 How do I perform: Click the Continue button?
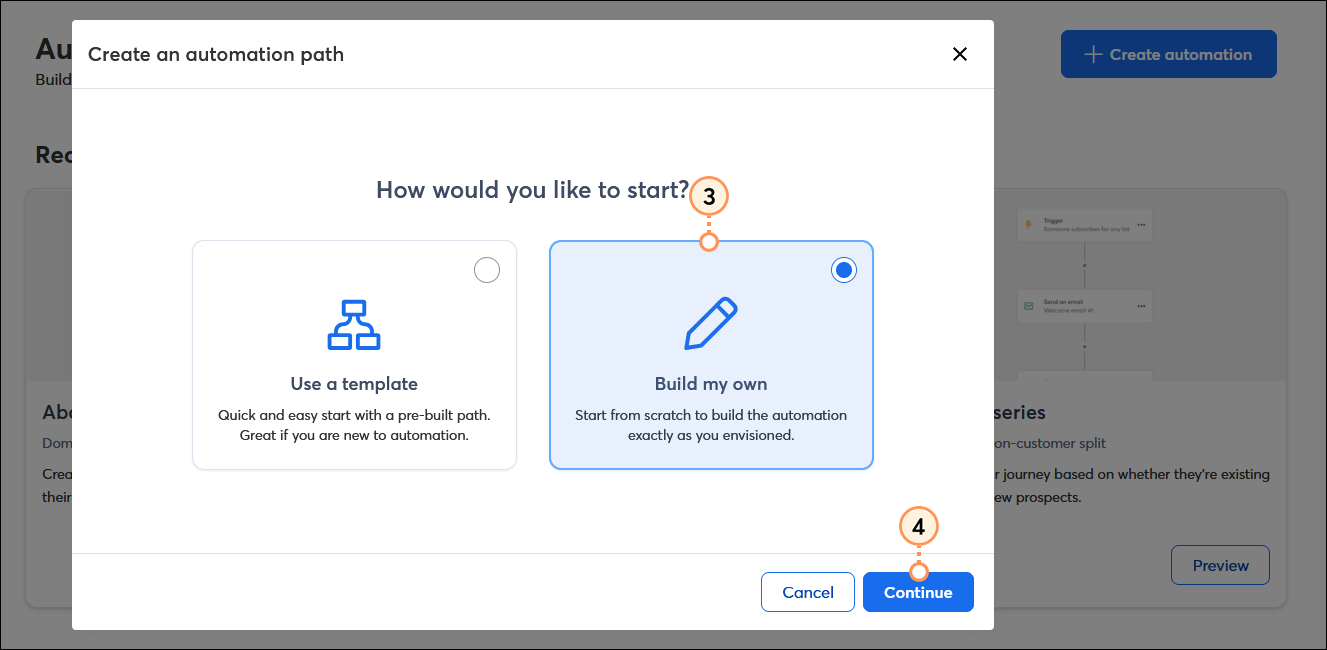[918, 592]
